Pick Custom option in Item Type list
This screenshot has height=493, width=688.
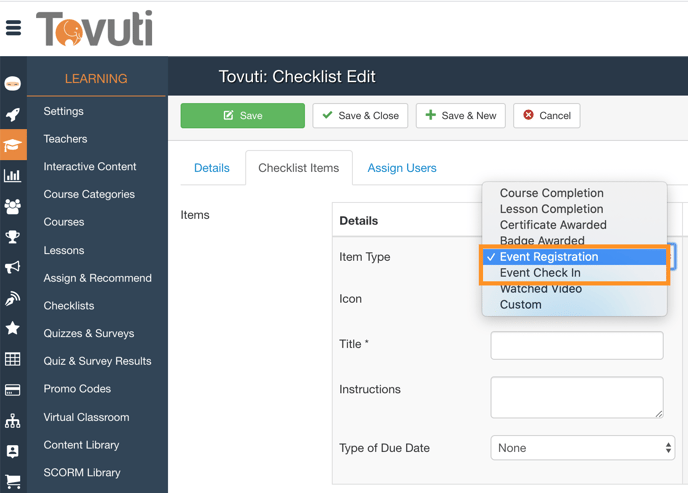(x=520, y=305)
